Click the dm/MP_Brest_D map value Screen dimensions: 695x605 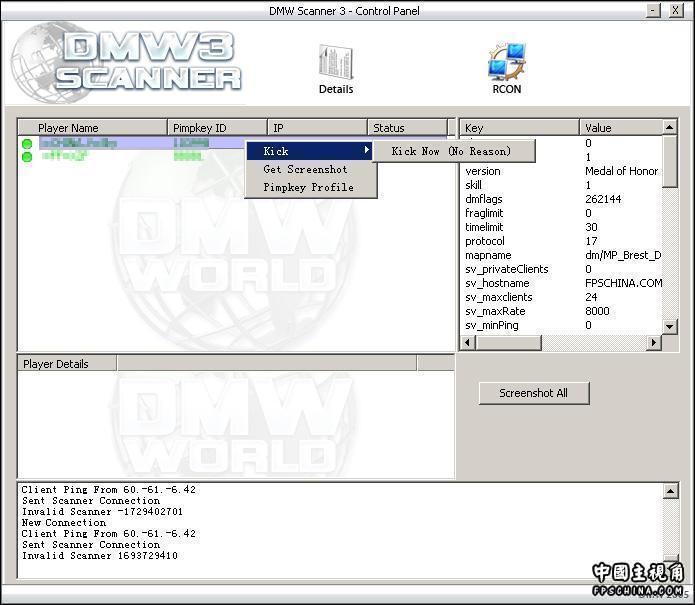(623, 255)
